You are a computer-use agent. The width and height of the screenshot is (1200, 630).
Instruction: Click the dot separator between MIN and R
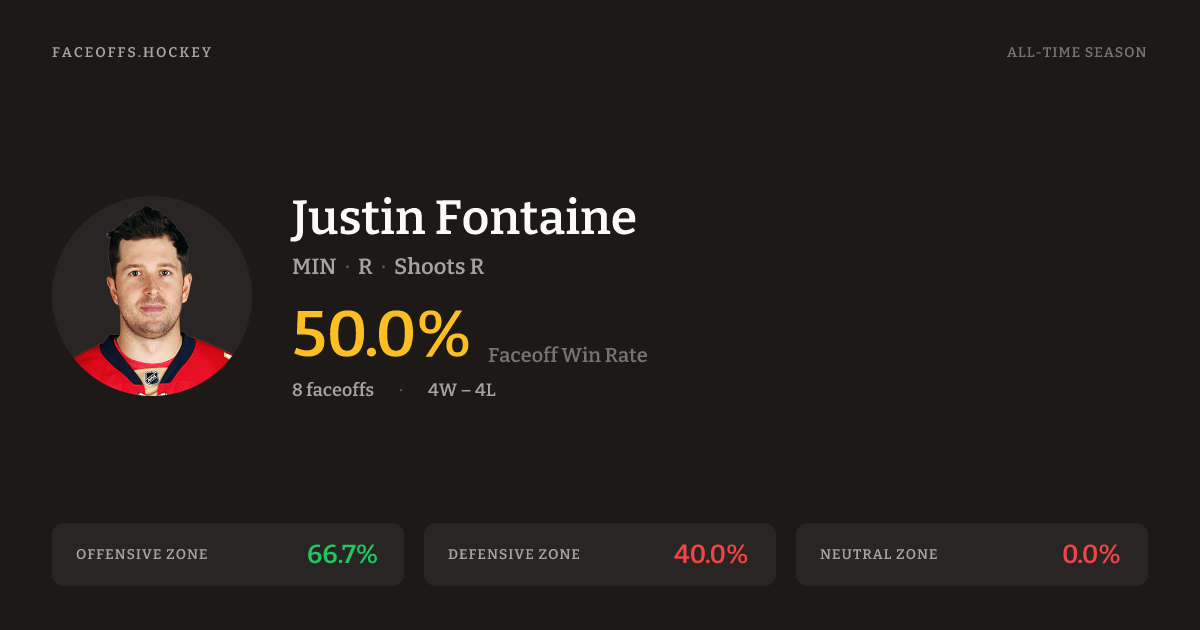pos(347,268)
